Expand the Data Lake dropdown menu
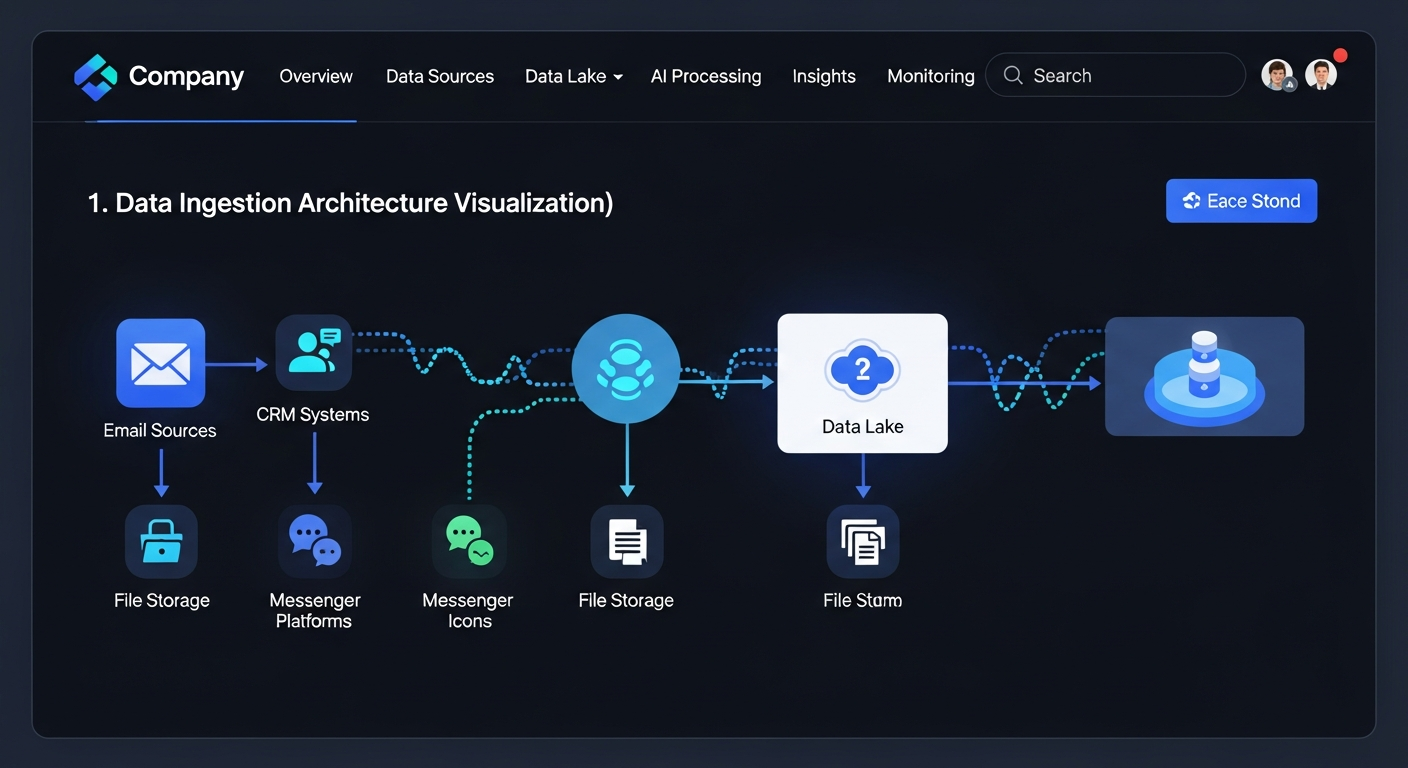This screenshot has height=768, width=1408. tap(574, 76)
